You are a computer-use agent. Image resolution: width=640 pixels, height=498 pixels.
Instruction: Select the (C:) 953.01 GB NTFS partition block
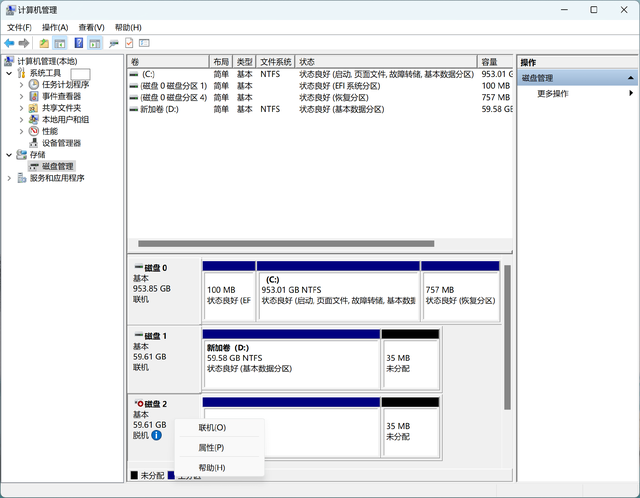point(338,291)
